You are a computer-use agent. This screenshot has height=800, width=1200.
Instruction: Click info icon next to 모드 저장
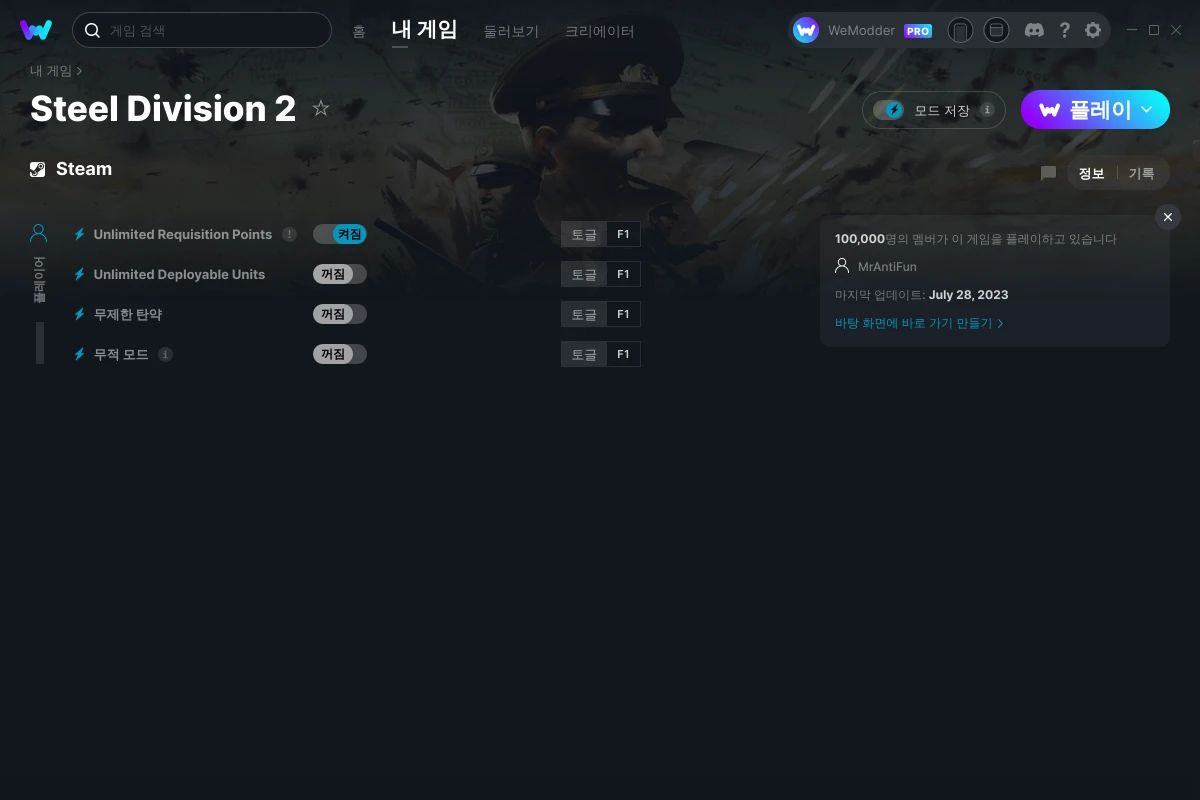(x=987, y=110)
